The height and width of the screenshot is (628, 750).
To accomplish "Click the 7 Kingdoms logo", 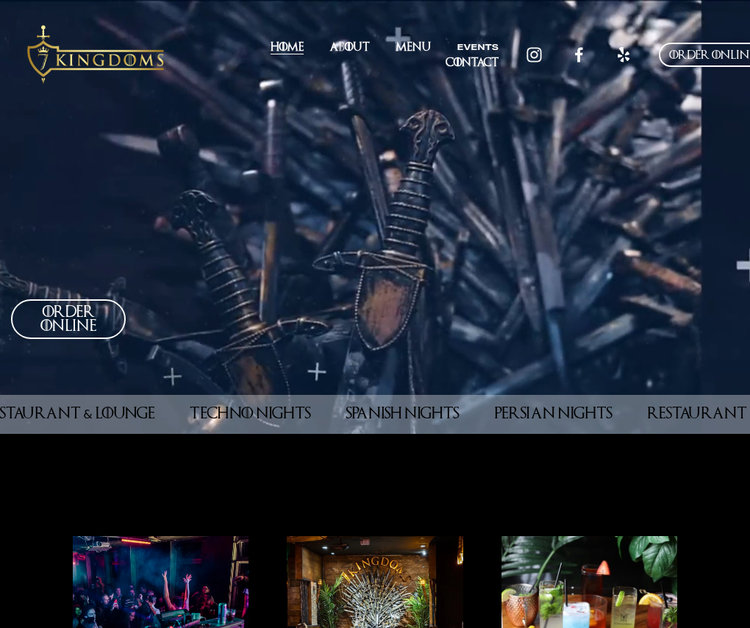I will click(x=95, y=55).
